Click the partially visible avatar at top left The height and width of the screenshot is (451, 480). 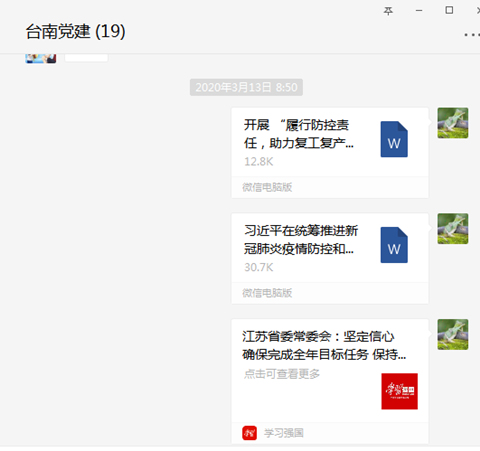coord(41,58)
